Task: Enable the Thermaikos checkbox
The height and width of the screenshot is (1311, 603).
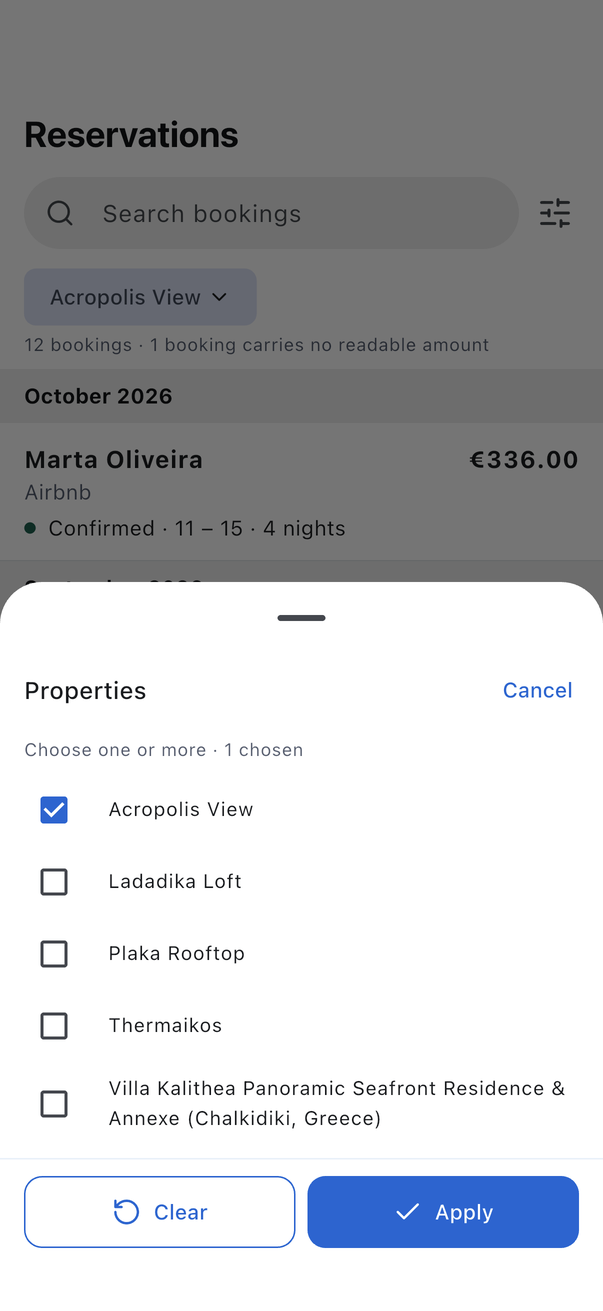Action: (x=54, y=1026)
